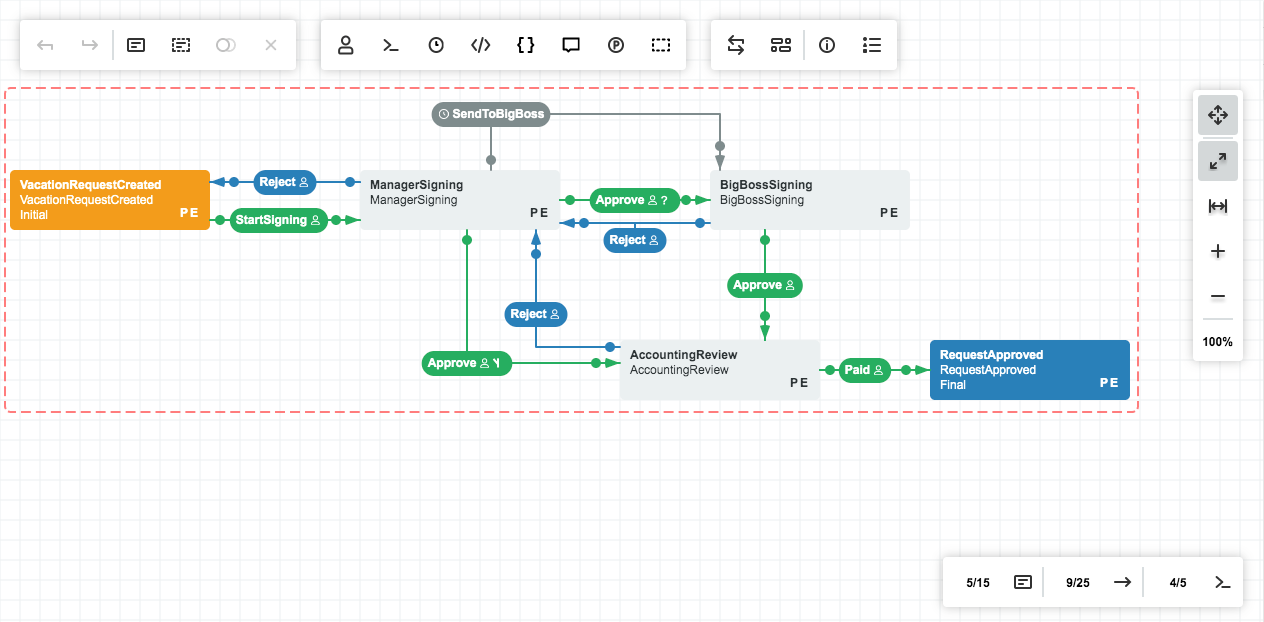This screenshot has height=622, width=1264.
Task: Click Reject transition left of ManagerSigning
Action: 285,182
